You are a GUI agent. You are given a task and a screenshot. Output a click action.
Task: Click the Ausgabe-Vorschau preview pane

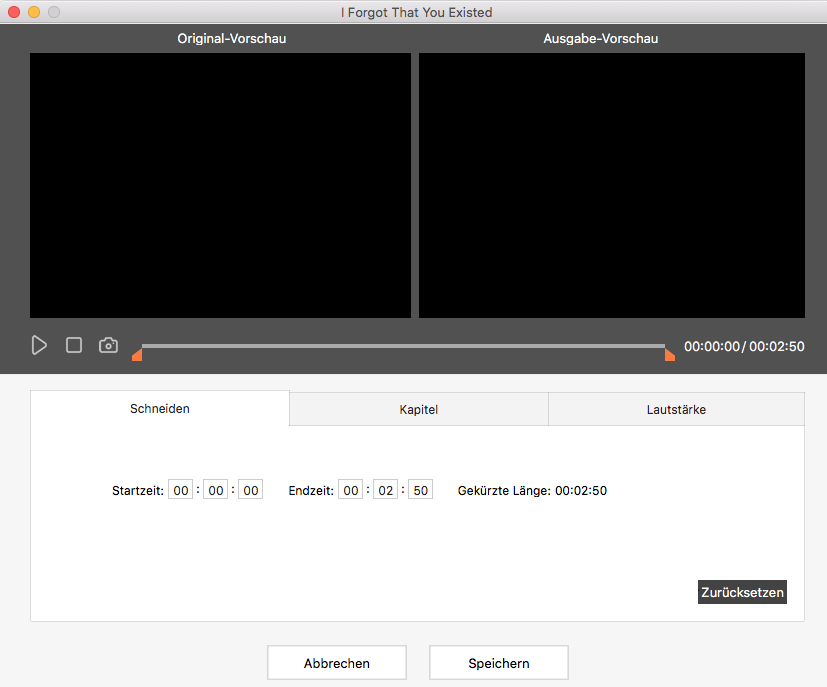click(612, 185)
